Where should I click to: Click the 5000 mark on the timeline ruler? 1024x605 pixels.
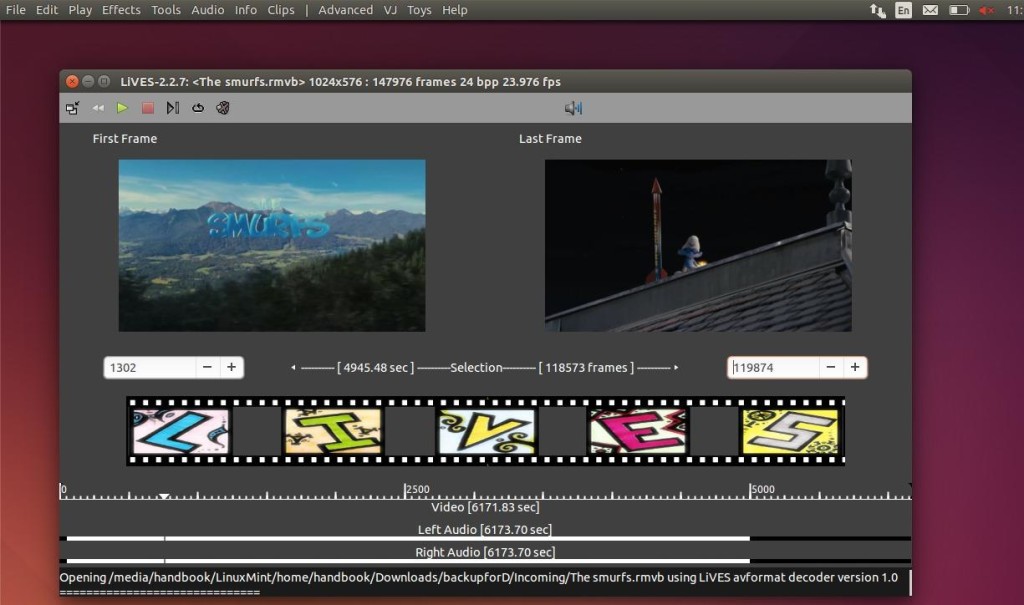pos(762,489)
